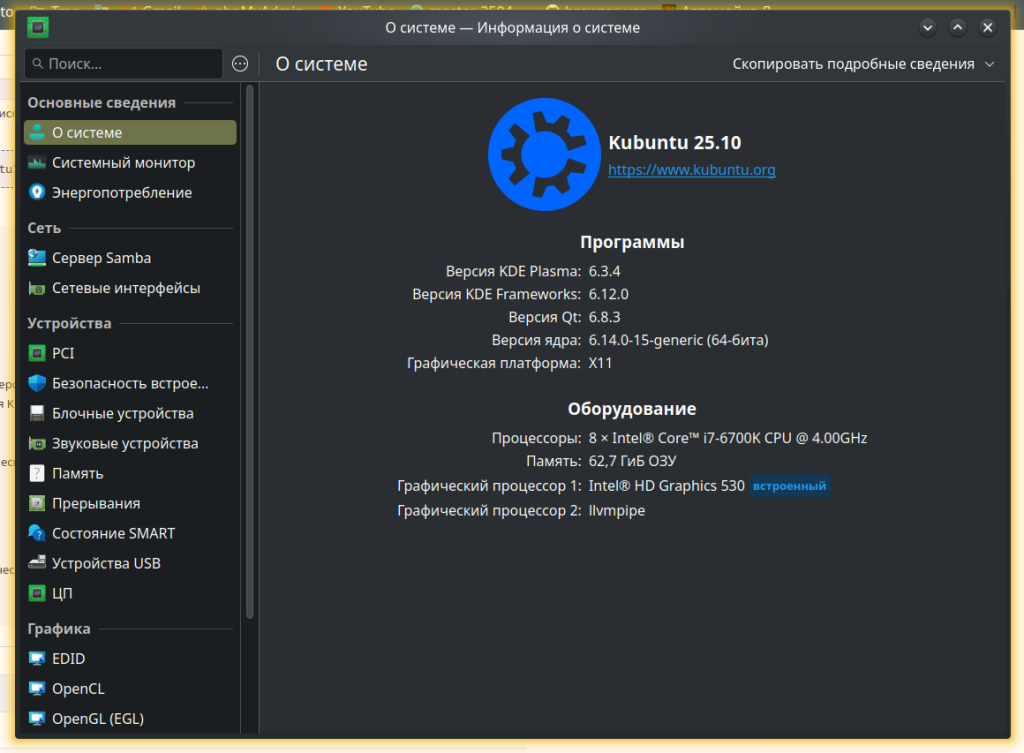Click the OpenGL (EGL) monitor icon
This screenshot has height=753, width=1024.
(x=37, y=719)
